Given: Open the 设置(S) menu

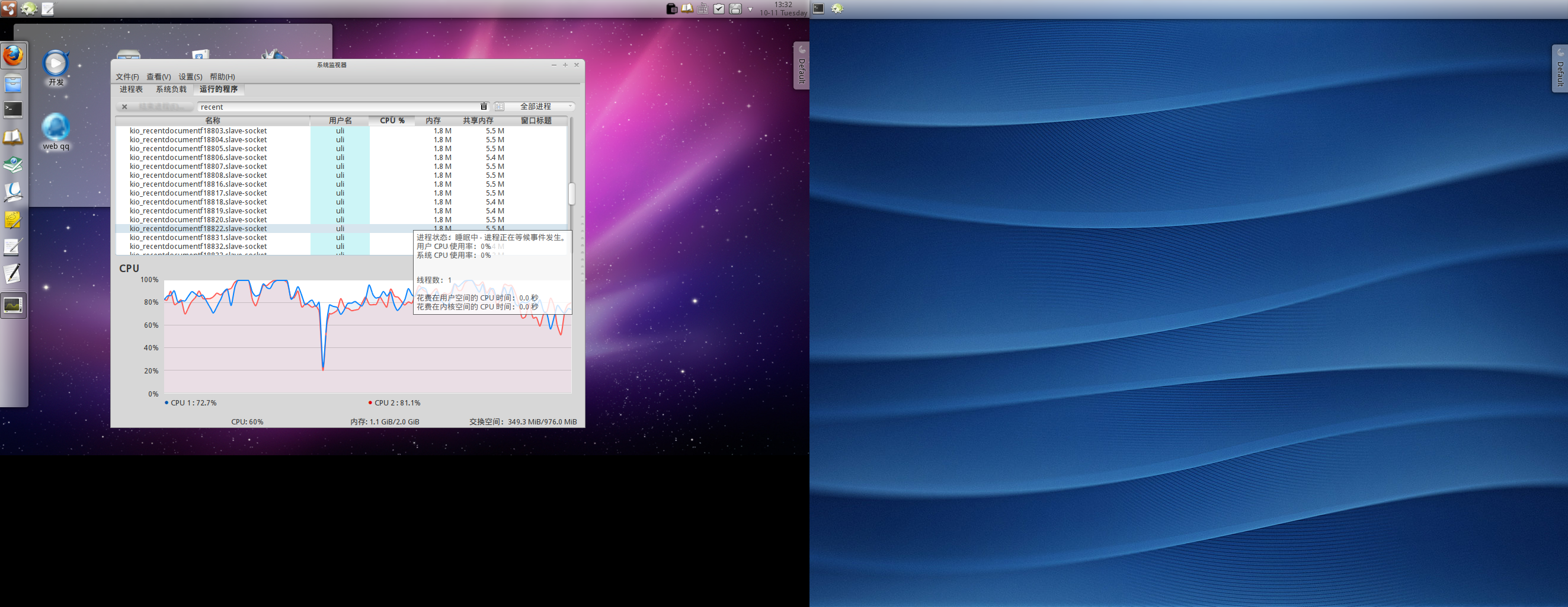Looking at the screenshot, I should click(190, 76).
